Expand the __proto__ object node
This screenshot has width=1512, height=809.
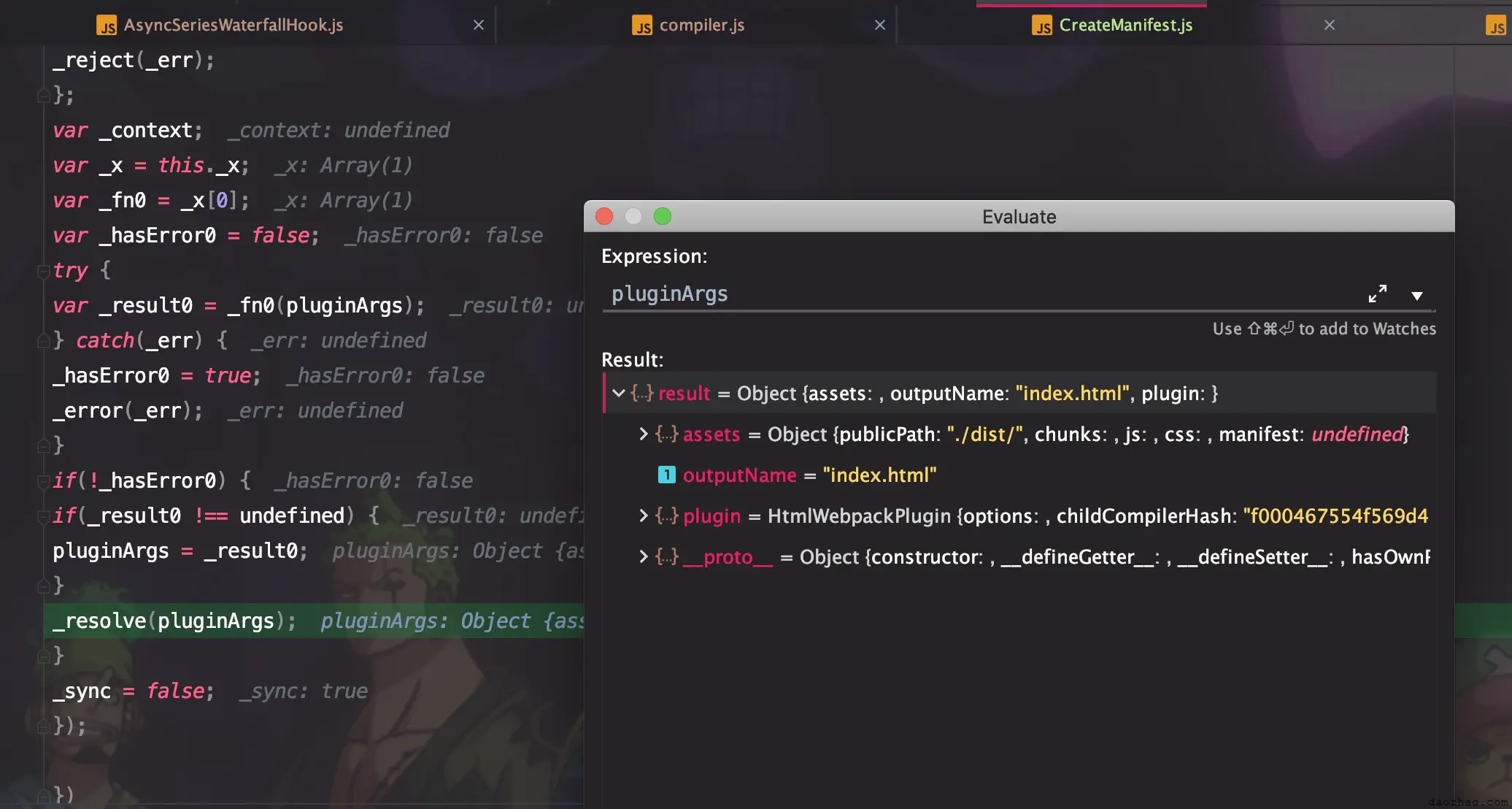pyautogui.click(x=643, y=557)
